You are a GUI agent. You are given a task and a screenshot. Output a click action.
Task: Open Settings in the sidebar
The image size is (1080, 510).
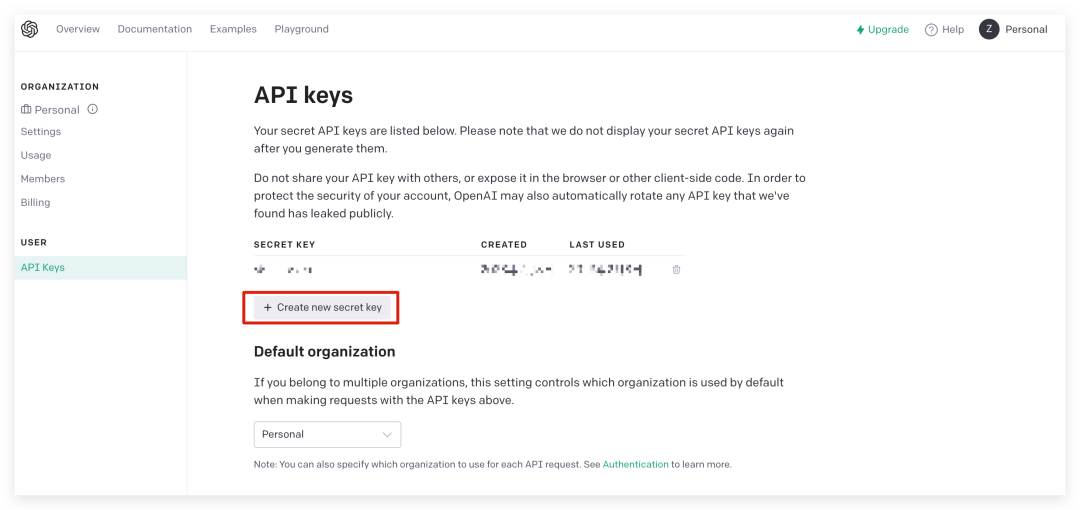click(41, 132)
